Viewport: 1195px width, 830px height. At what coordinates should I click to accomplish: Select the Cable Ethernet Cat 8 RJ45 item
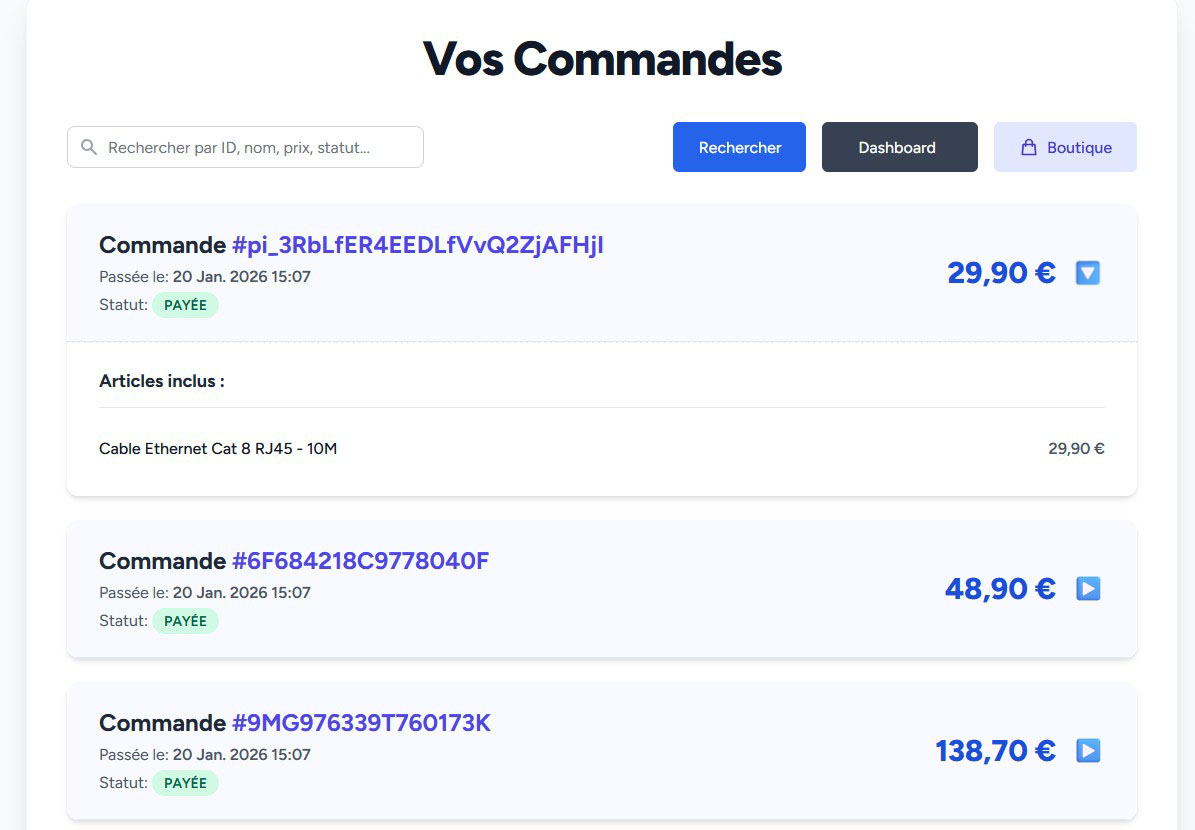pyautogui.click(x=218, y=449)
